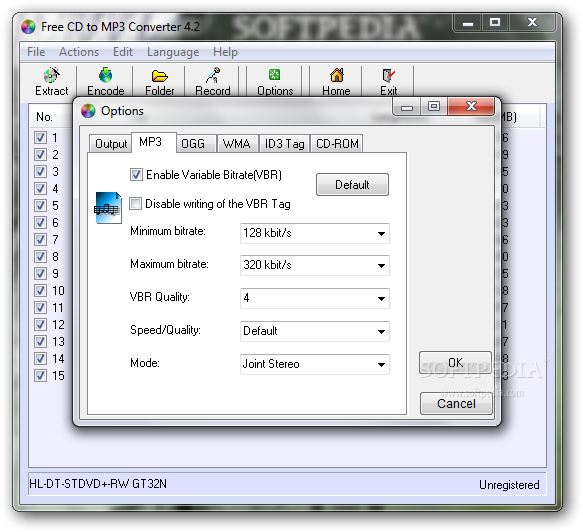Screen dimensions: 583x532
Task: Toggle track 2 checkbox
Action: point(41,154)
